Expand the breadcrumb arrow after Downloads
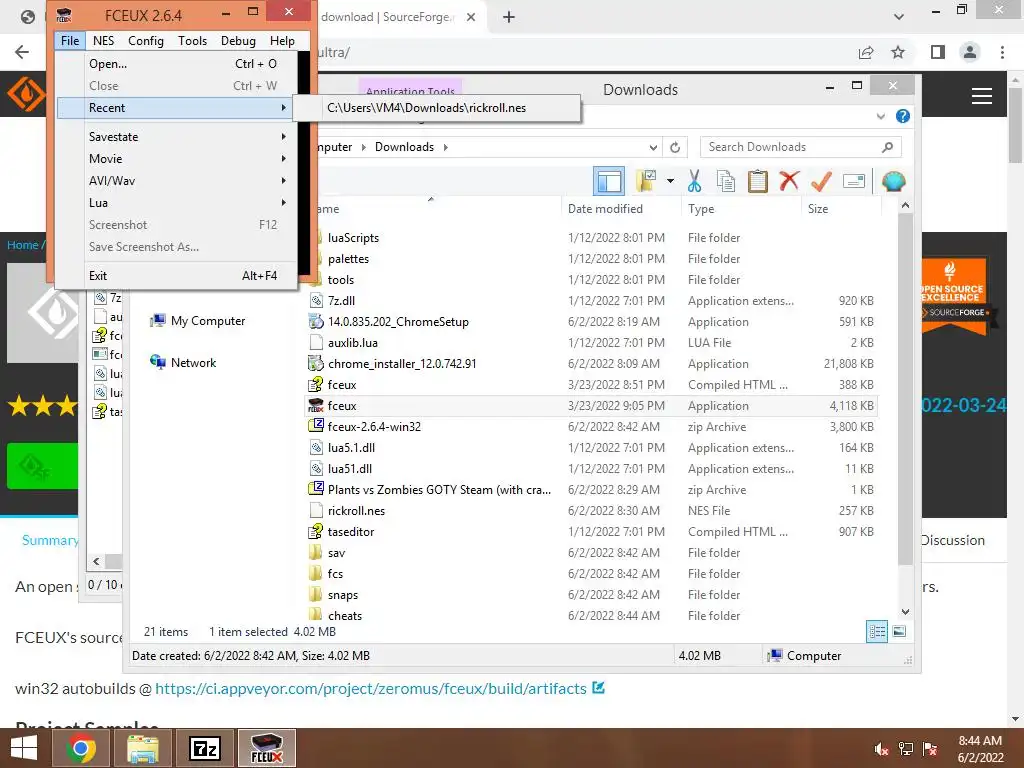 [445, 147]
